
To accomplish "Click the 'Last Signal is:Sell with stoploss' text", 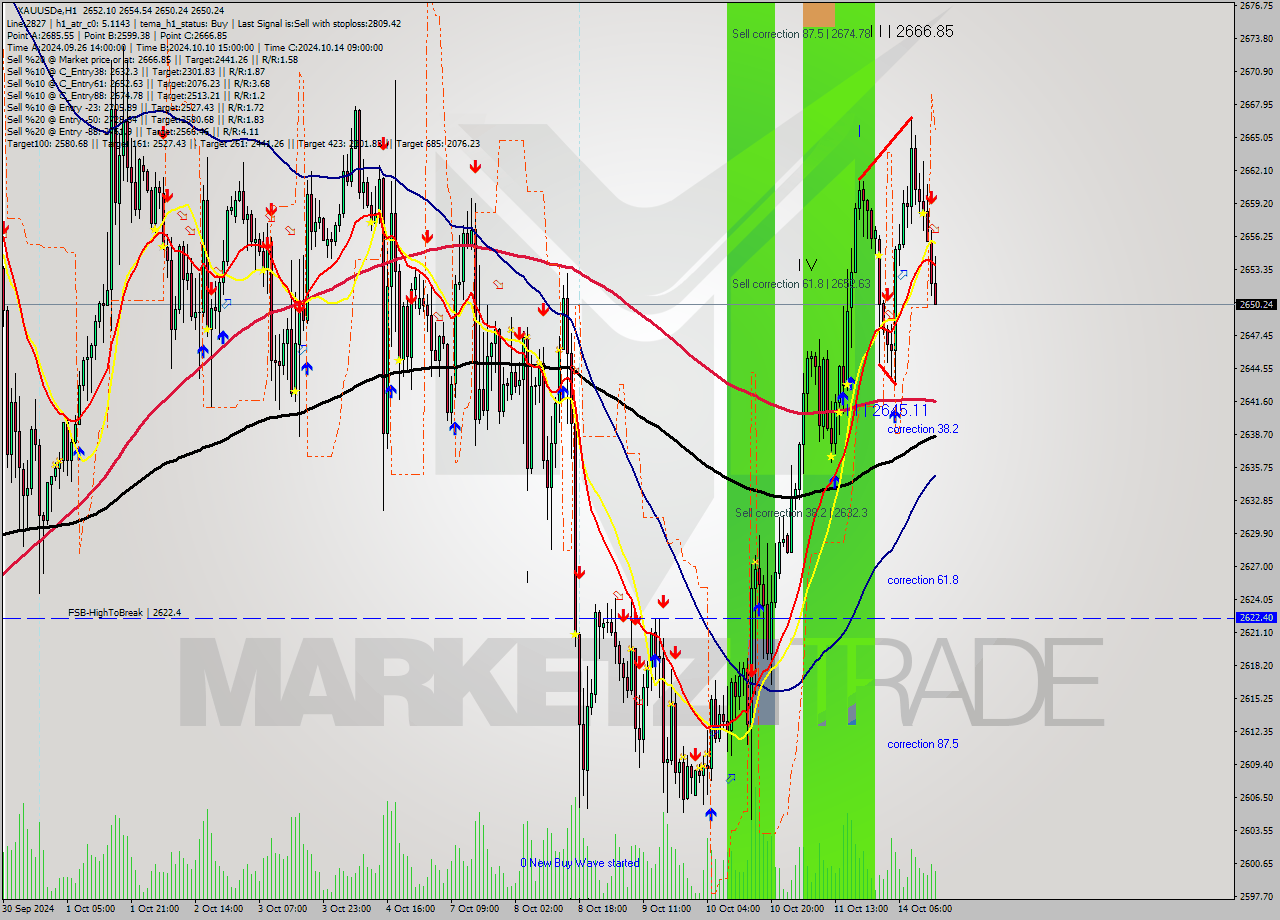I will point(319,23).
